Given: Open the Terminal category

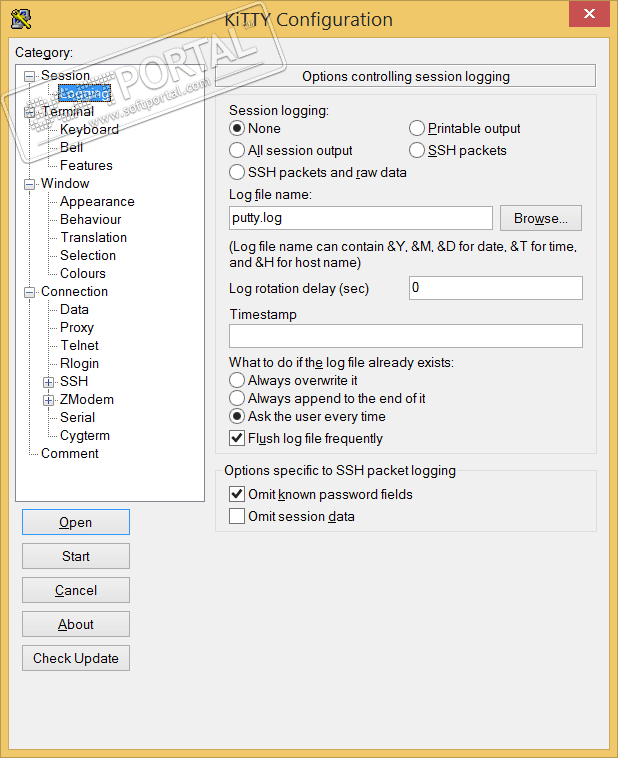Looking at the screenshot, I should pos(67,111).
